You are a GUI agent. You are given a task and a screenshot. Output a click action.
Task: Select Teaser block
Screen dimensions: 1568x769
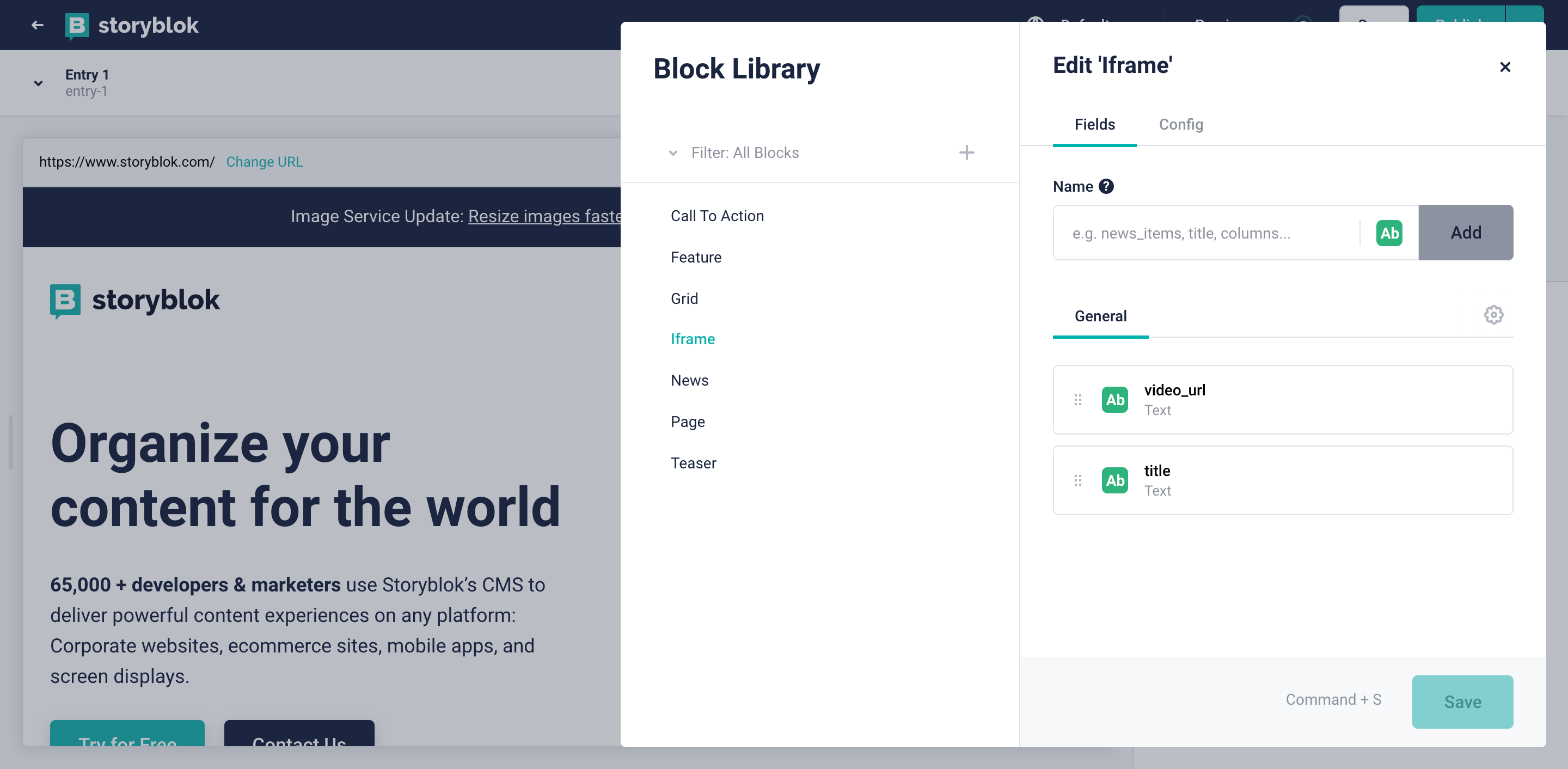693,463
